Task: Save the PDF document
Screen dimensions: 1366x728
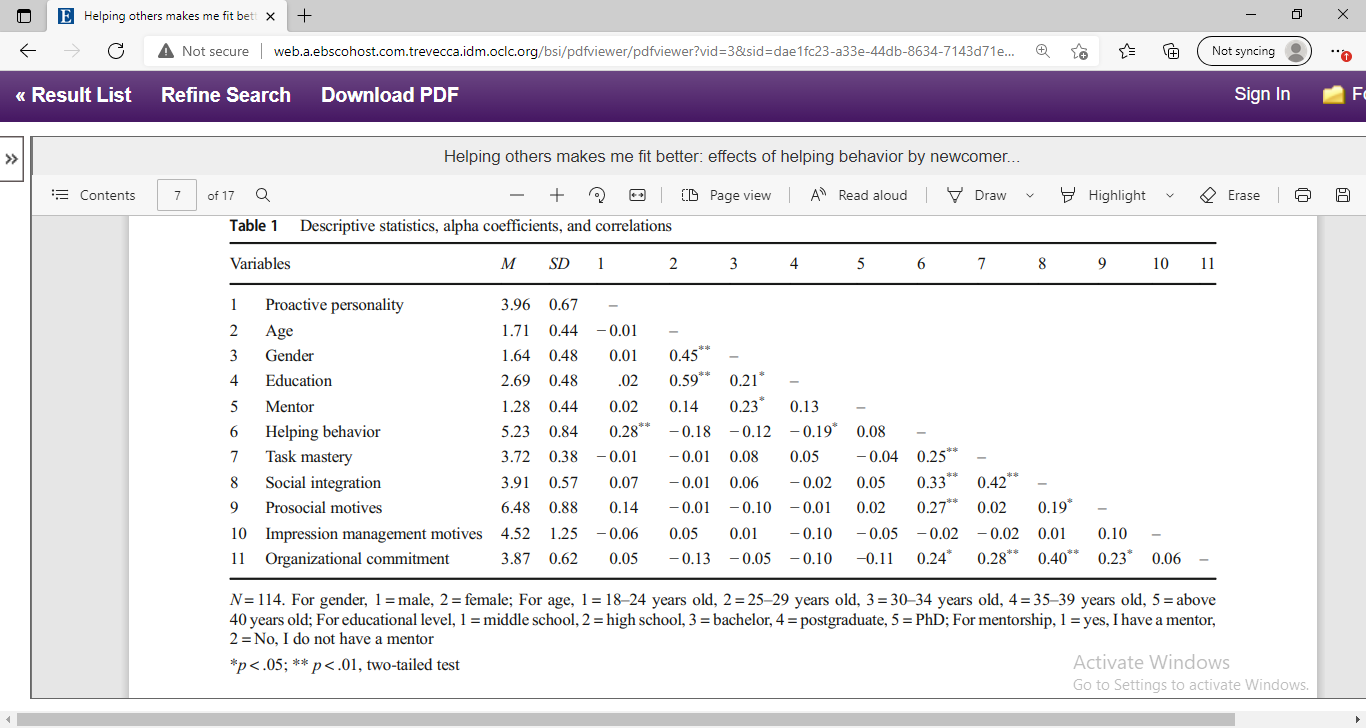Action: (x=1343, y=195)
